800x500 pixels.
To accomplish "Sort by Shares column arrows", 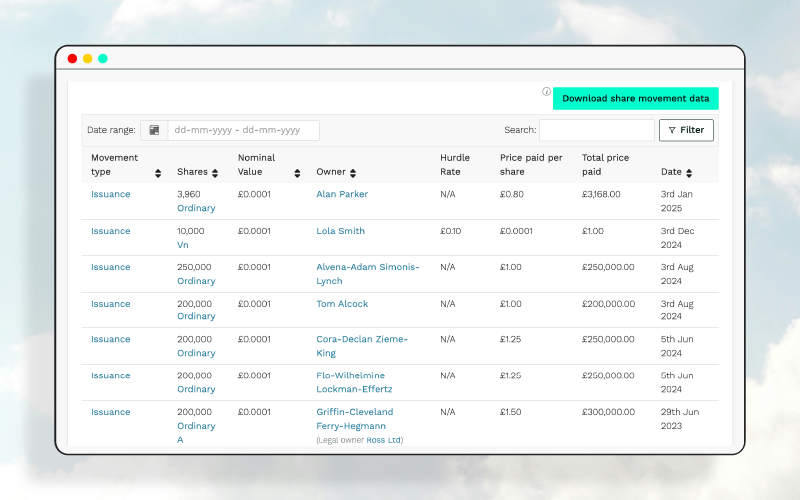I will [215, 173].
